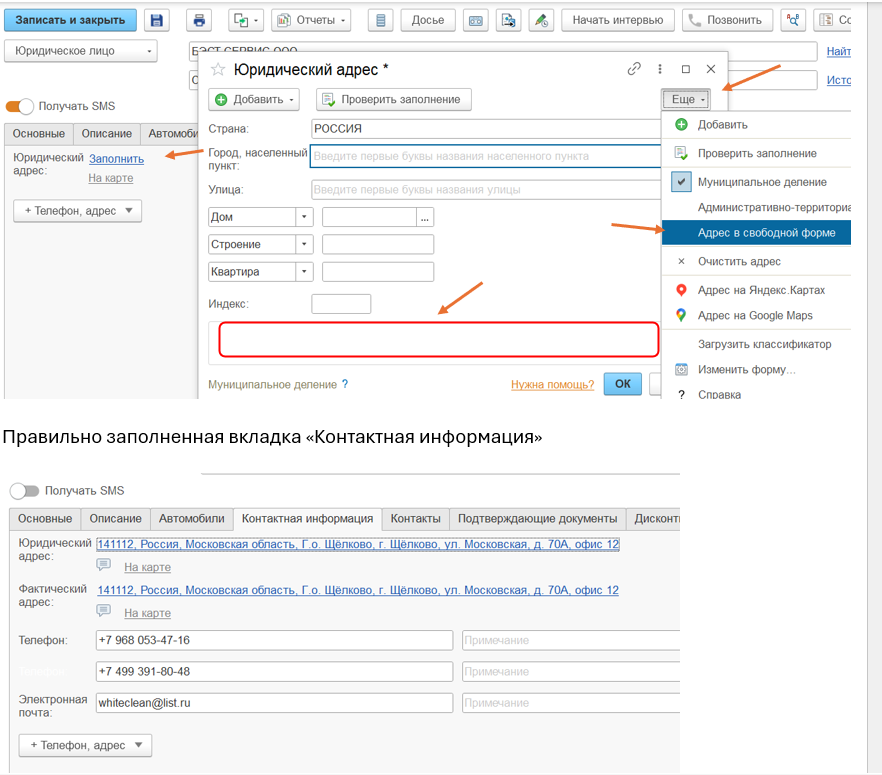Click the floppy disk save icon

pos(157,20)
